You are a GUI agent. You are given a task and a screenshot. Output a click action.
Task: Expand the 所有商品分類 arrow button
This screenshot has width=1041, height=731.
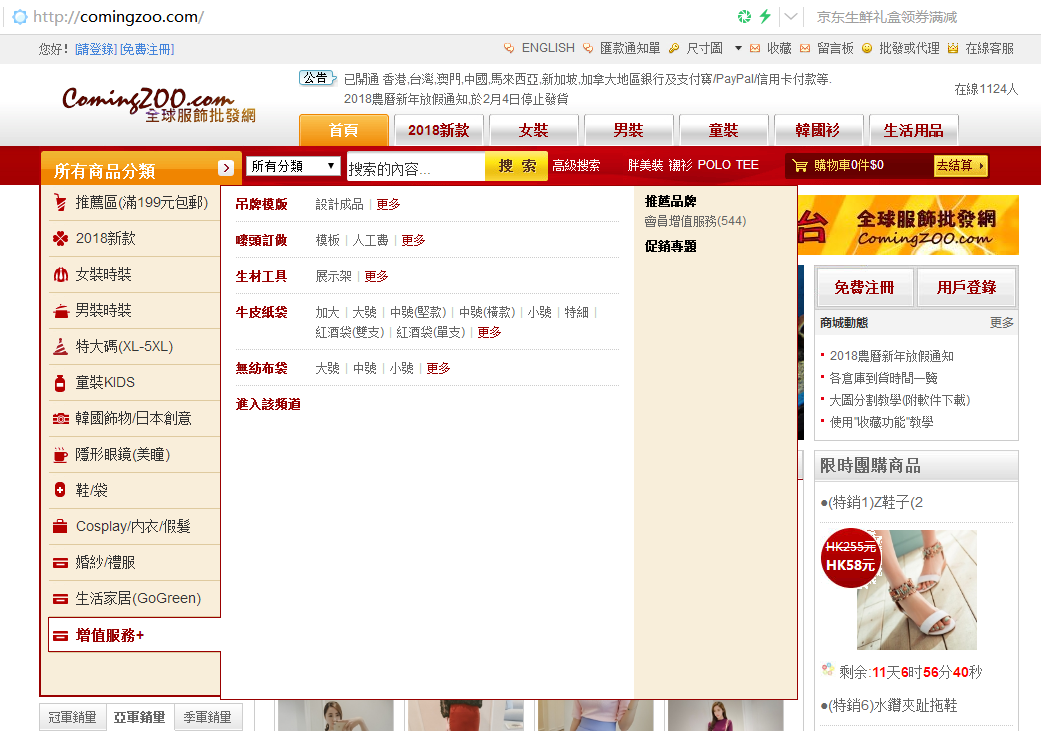pos(227,168)
